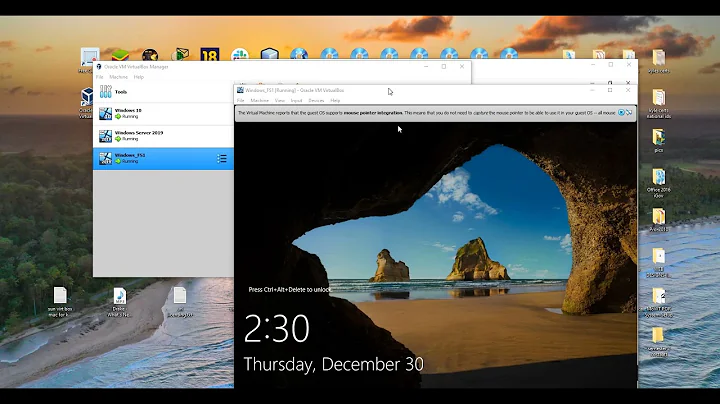Screen dimensions: 720x404
Task: Click the VirtualBox Manager title bar icon
Action: pyautogui.click(x=99, y=67)
